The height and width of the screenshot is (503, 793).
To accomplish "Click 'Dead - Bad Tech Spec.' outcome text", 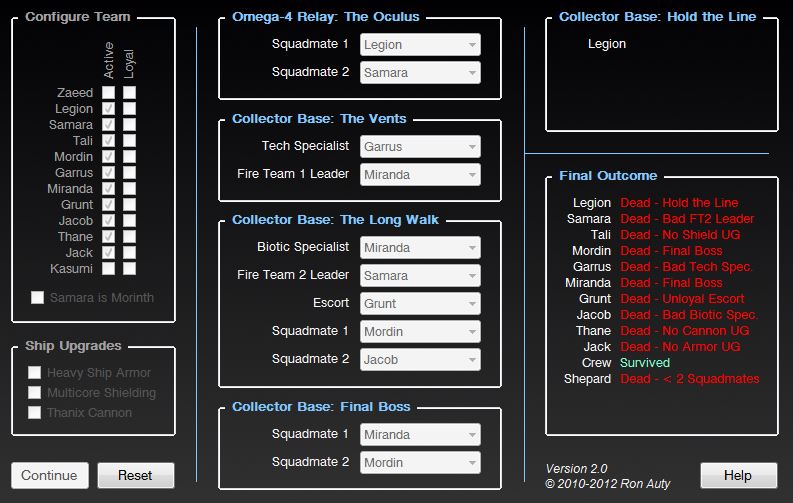I will (x=686, y=266).
